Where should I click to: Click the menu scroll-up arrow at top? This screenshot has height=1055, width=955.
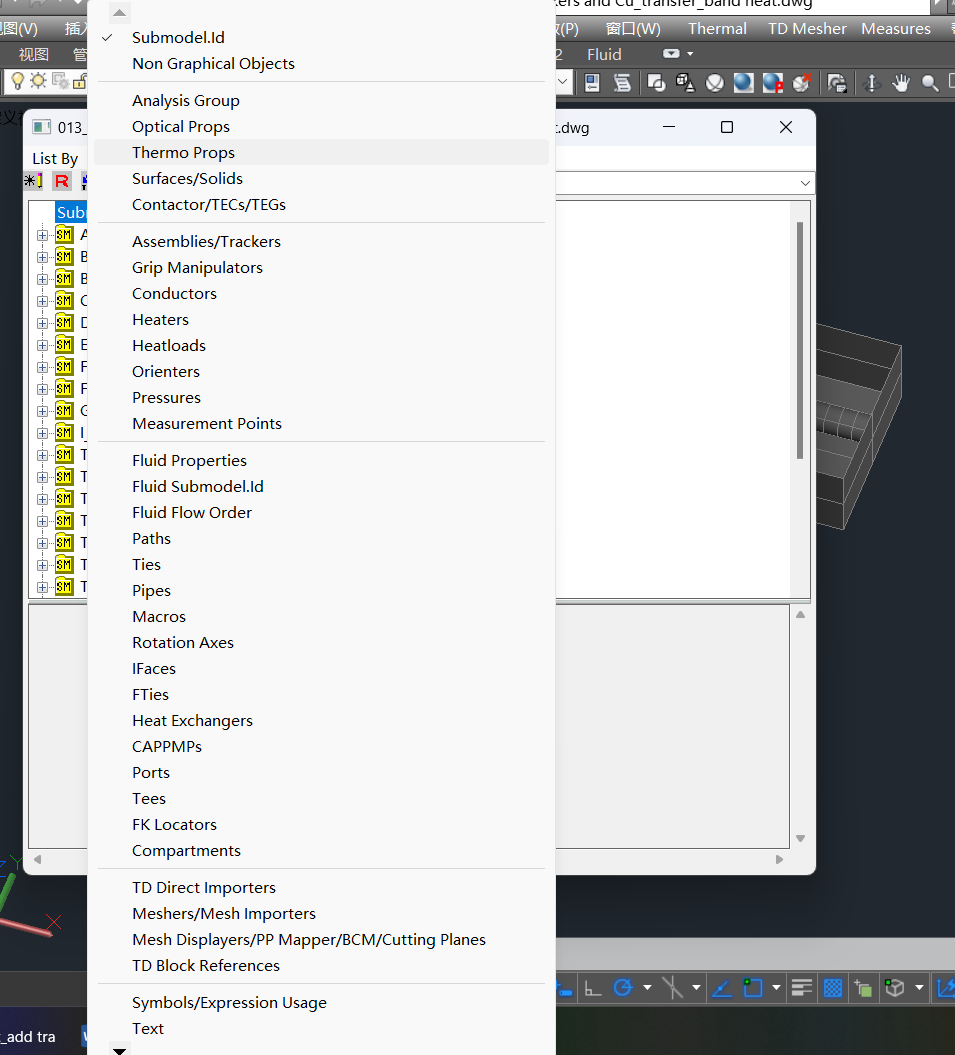point(119,12)
